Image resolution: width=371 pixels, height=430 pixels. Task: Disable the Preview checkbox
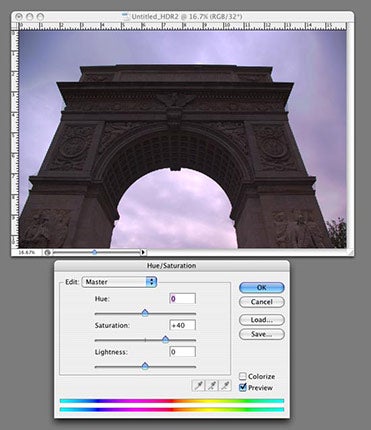tap(243, 388)
